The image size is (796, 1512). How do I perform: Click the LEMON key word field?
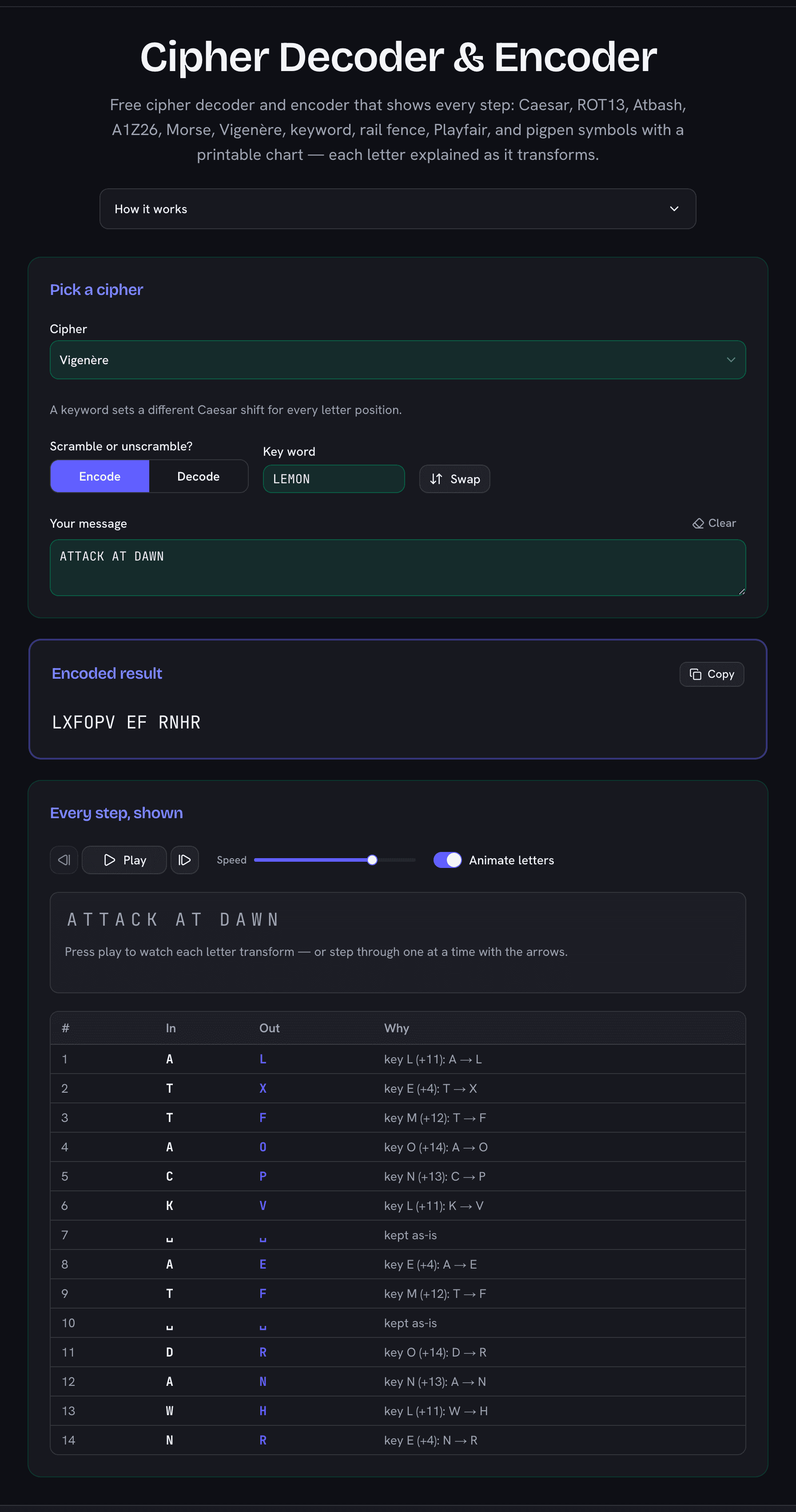coord(334,479)
